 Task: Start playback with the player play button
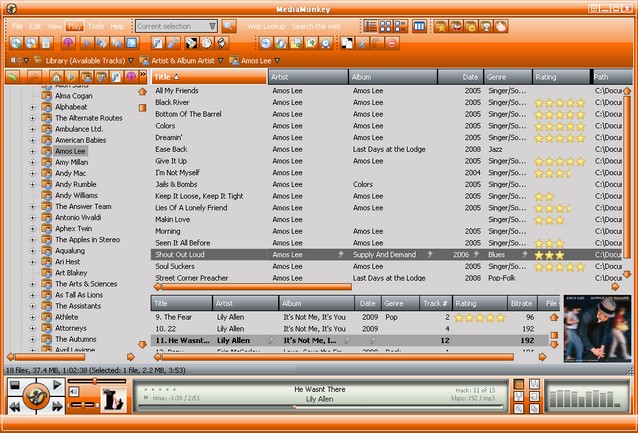click(57, 385)
